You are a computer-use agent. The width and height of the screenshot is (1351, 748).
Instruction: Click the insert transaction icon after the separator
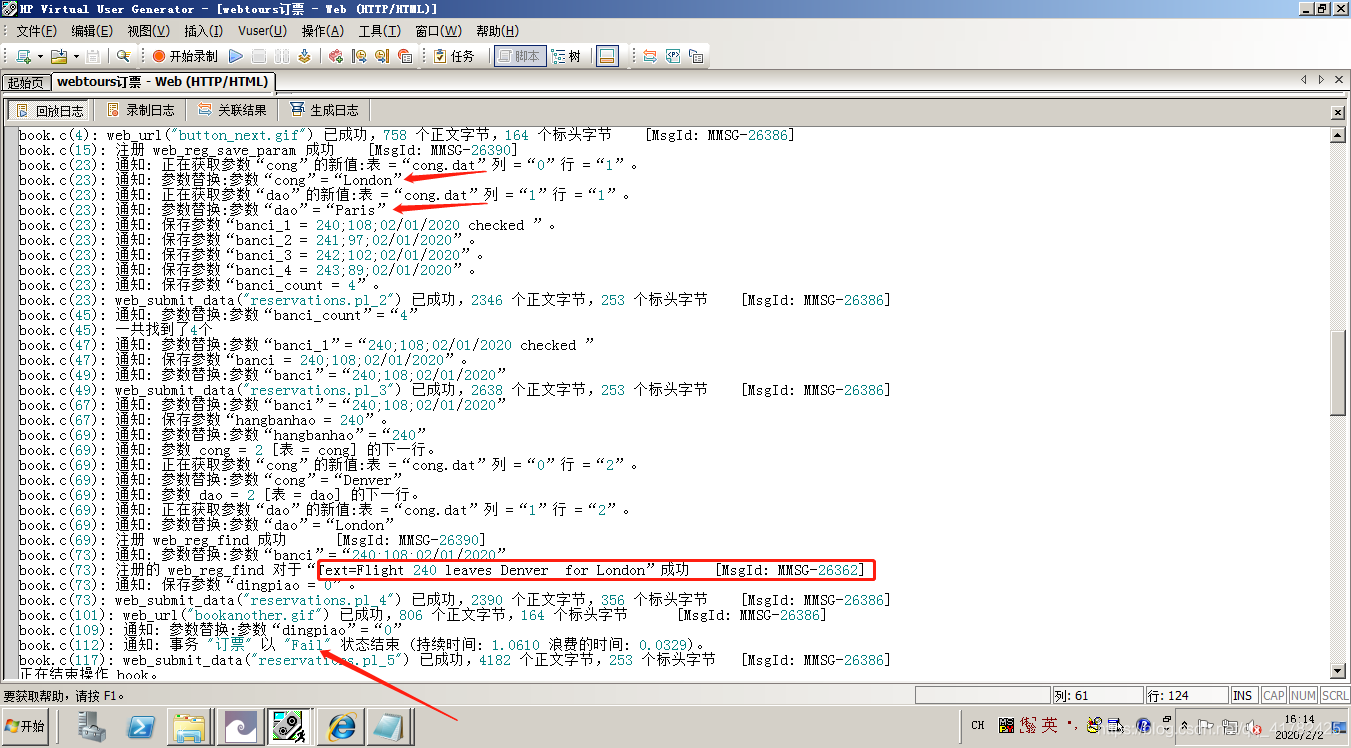click(336, 57)
